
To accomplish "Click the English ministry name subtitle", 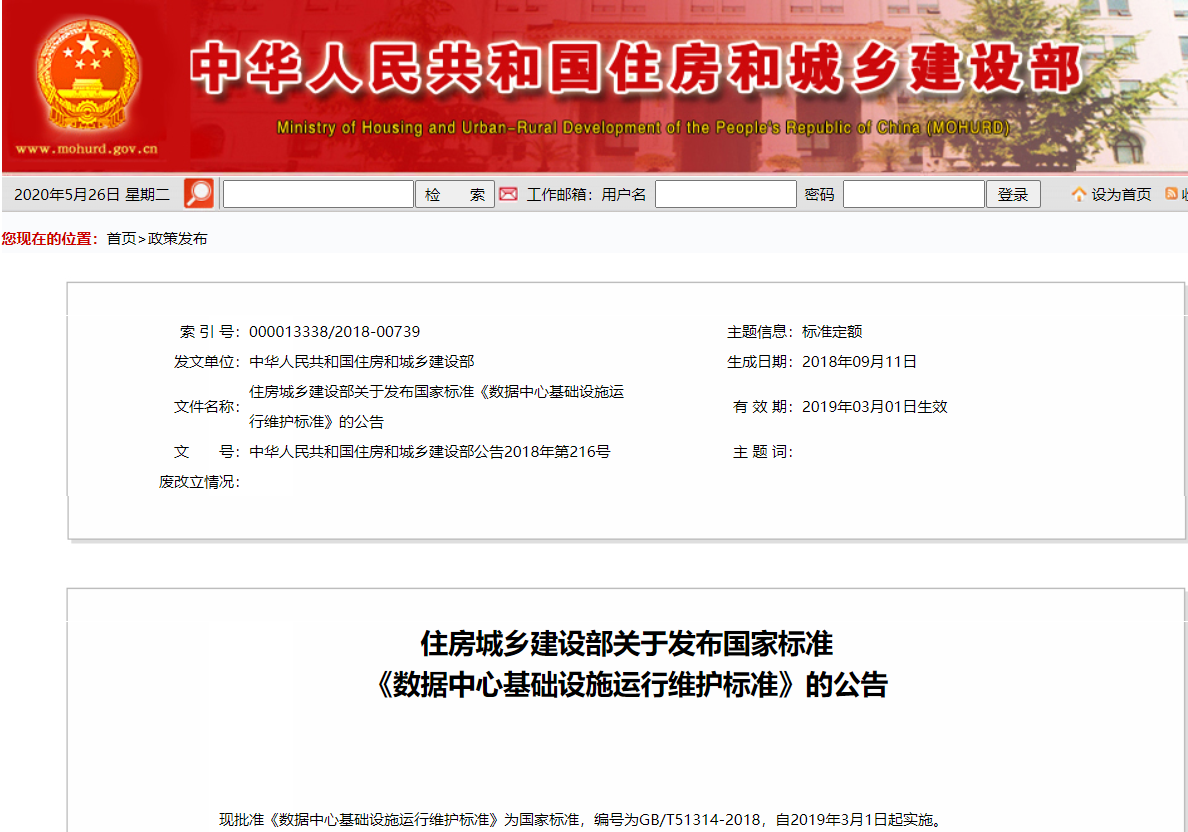I will click(643, 127).
